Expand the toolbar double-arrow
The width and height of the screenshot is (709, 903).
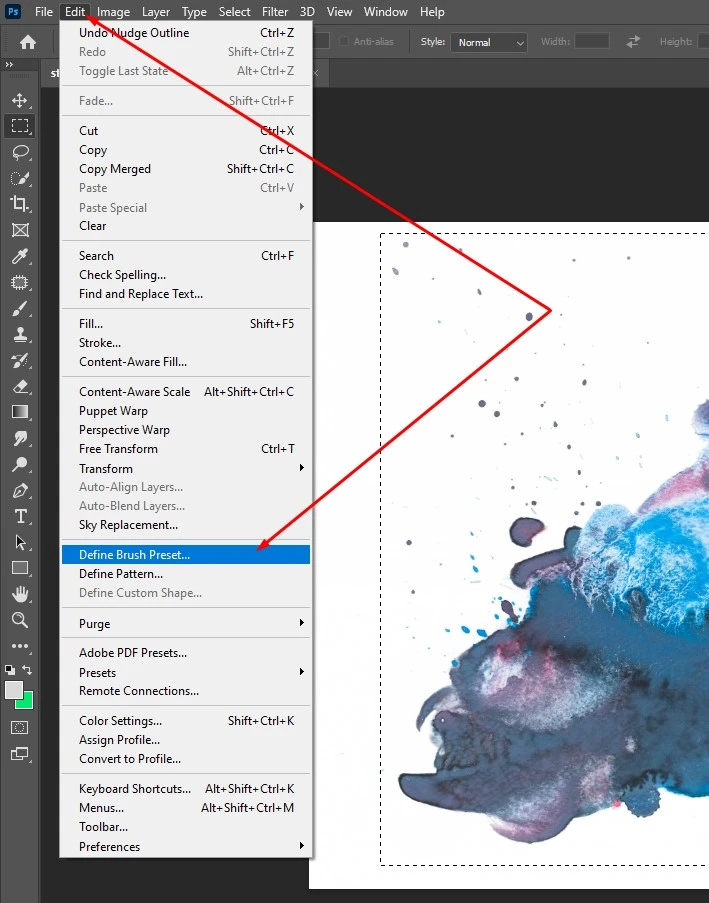(9, 64)
